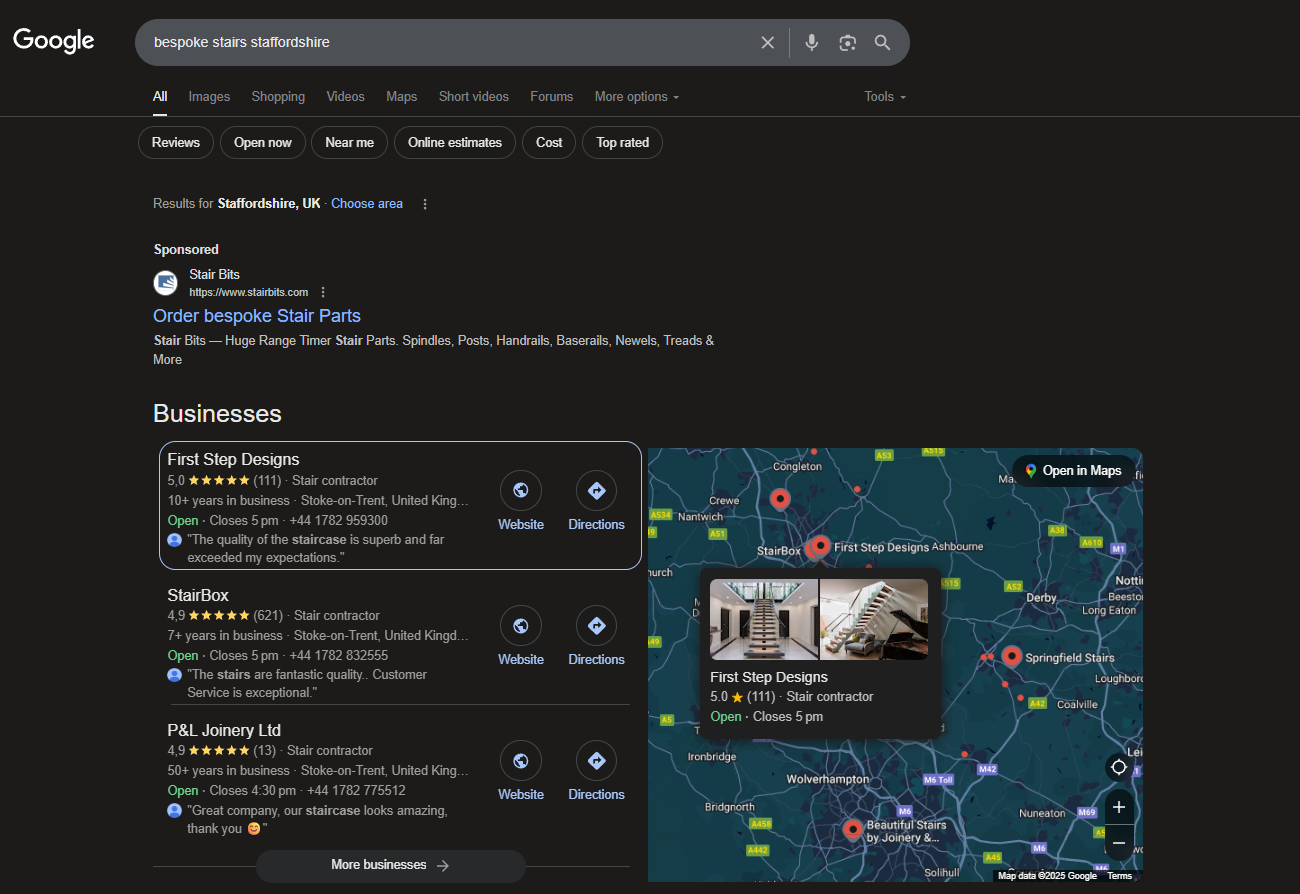Clear the search box with X icon

768,42
